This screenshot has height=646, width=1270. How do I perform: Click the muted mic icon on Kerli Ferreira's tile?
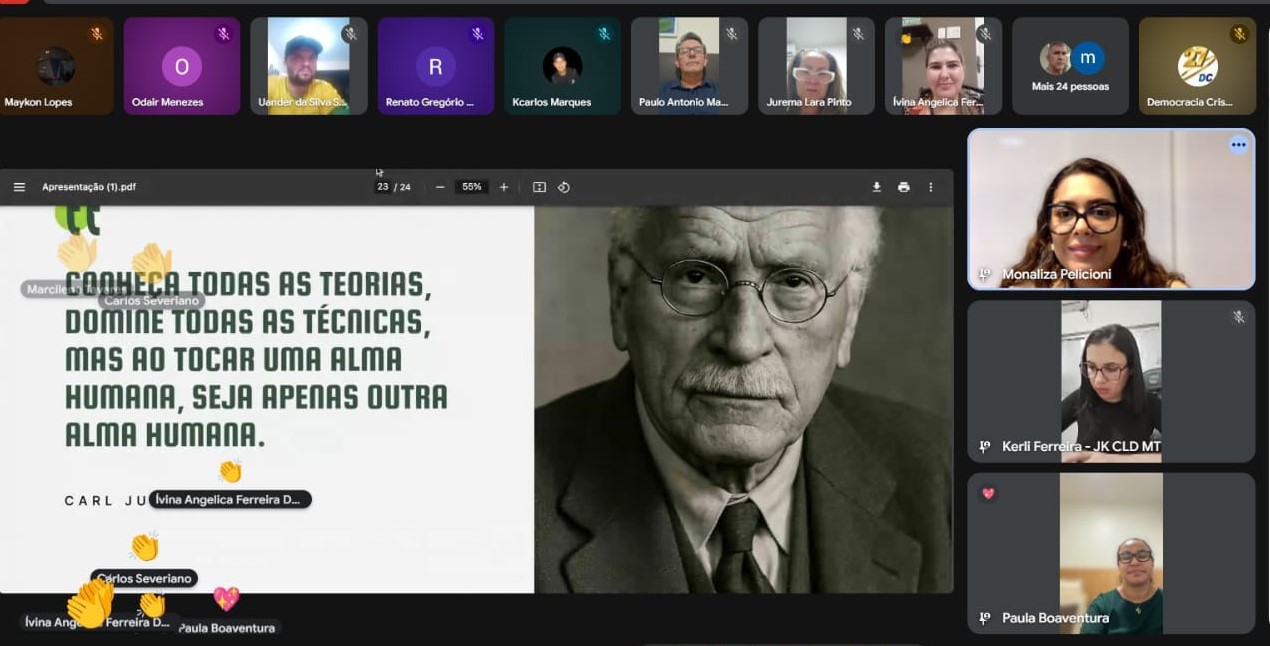tap(1238, 317)
